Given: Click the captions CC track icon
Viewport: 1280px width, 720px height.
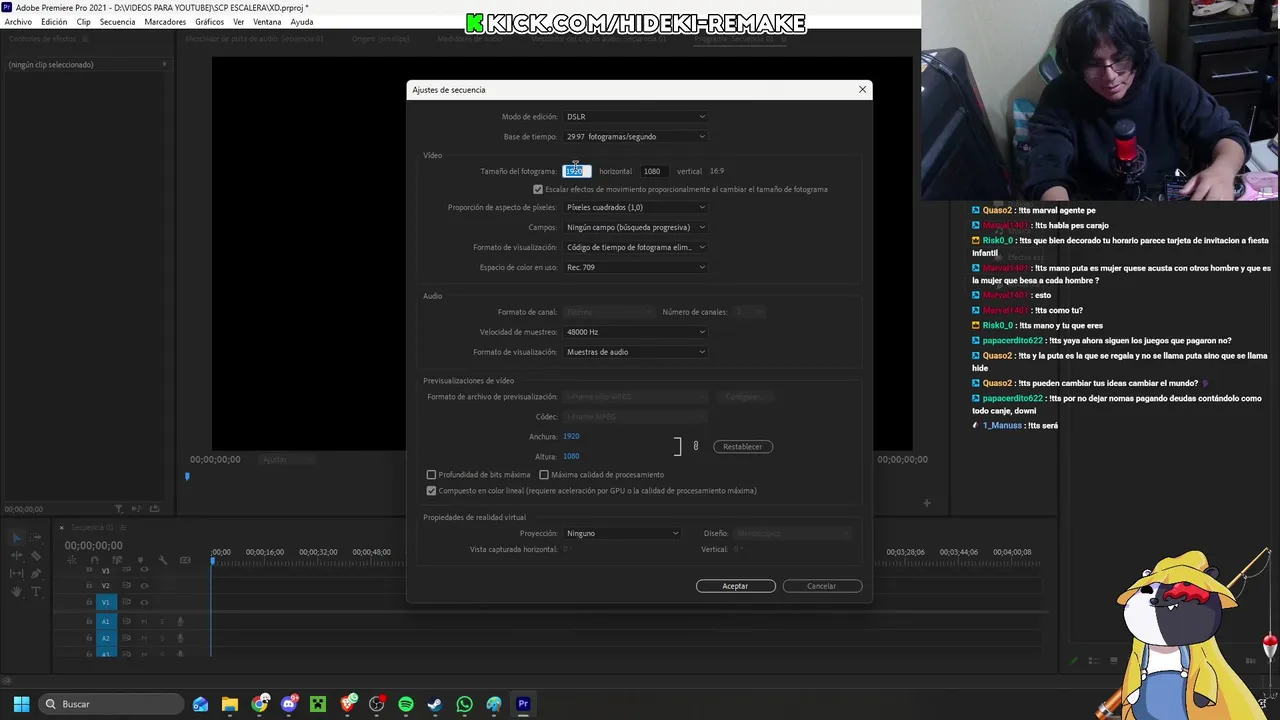Looking at the screenshot, I should pos(185,560).
